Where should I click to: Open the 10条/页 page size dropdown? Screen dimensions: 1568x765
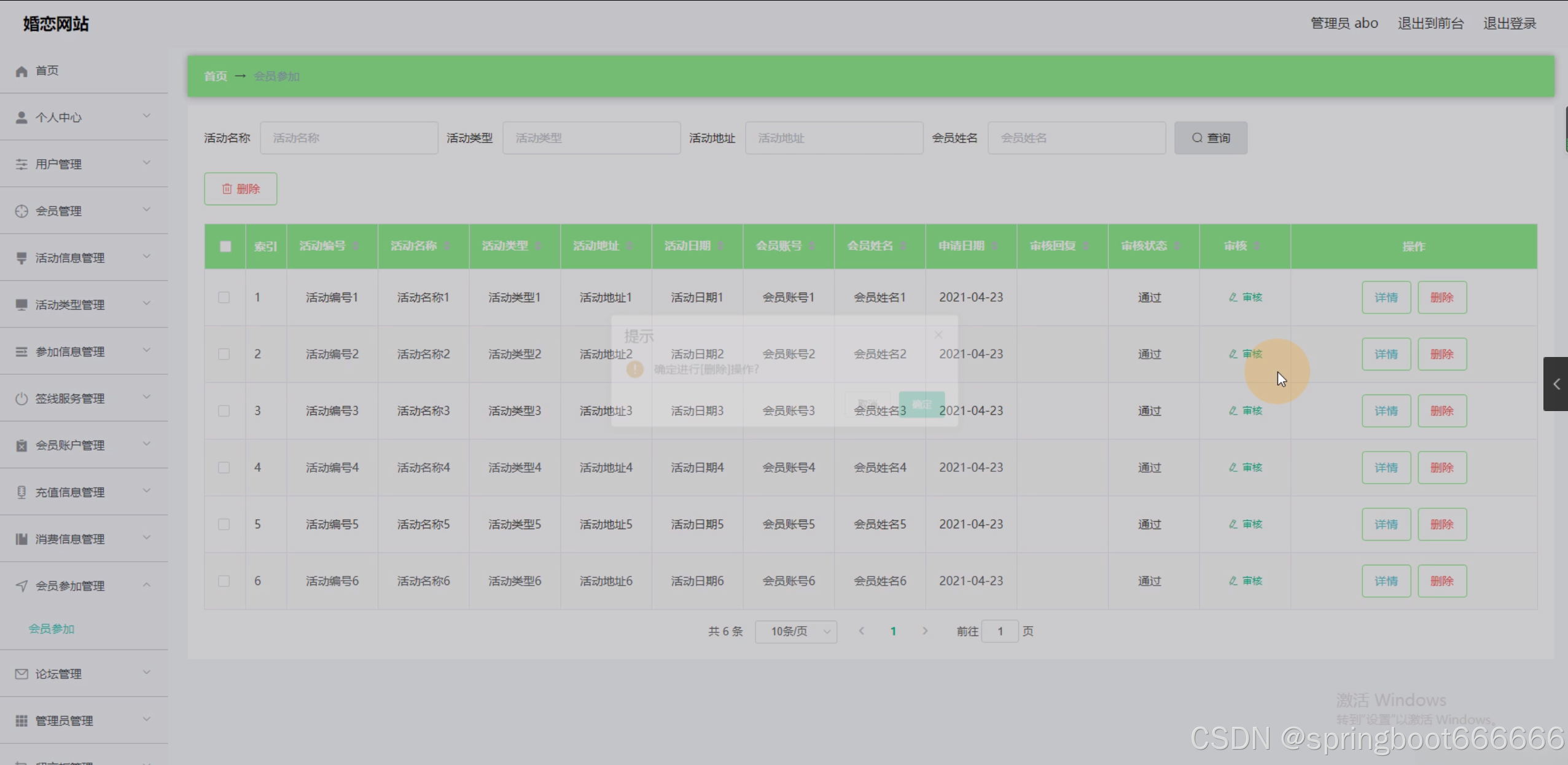[795, 632]
